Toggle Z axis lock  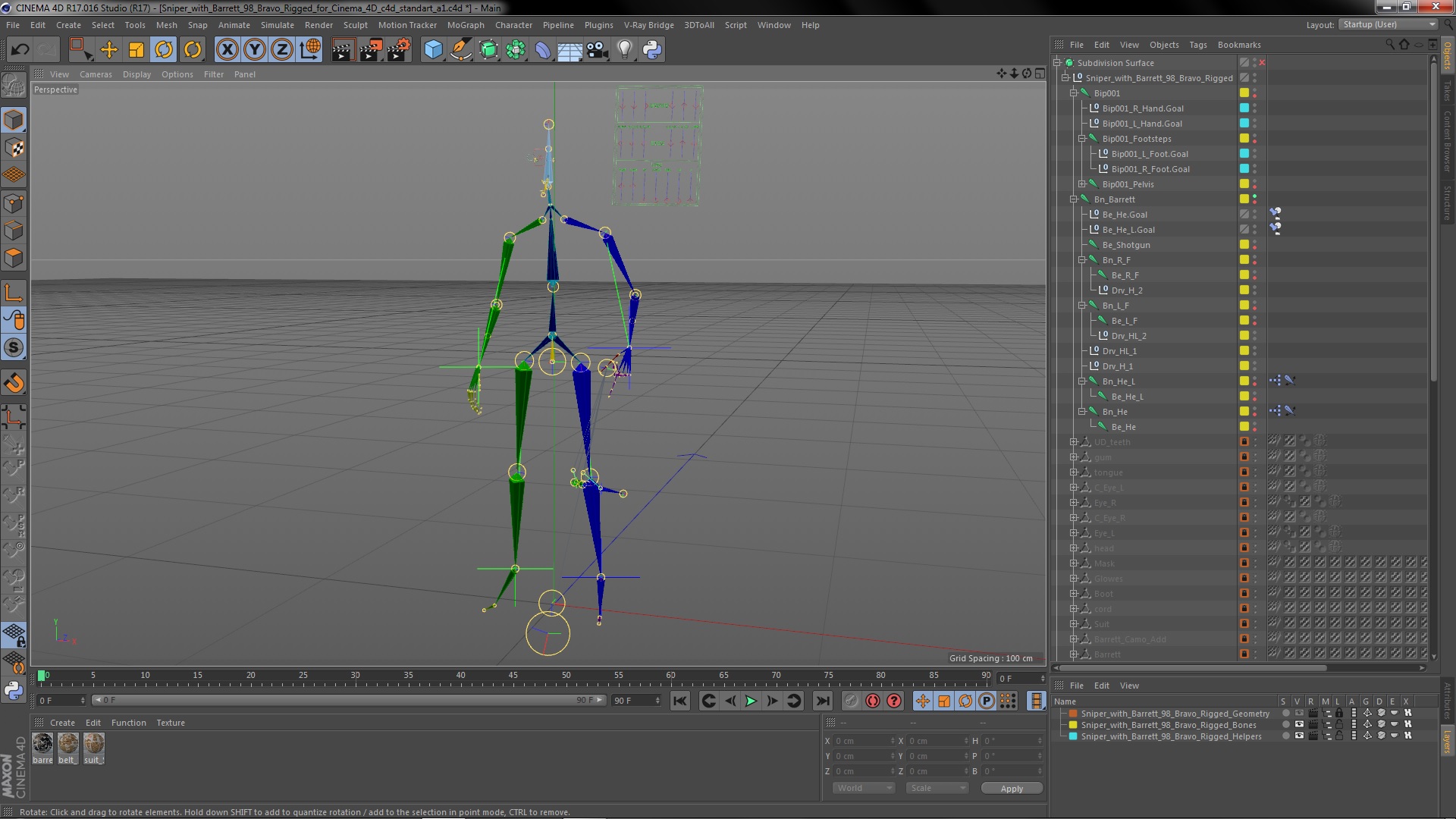coord(282,50)
